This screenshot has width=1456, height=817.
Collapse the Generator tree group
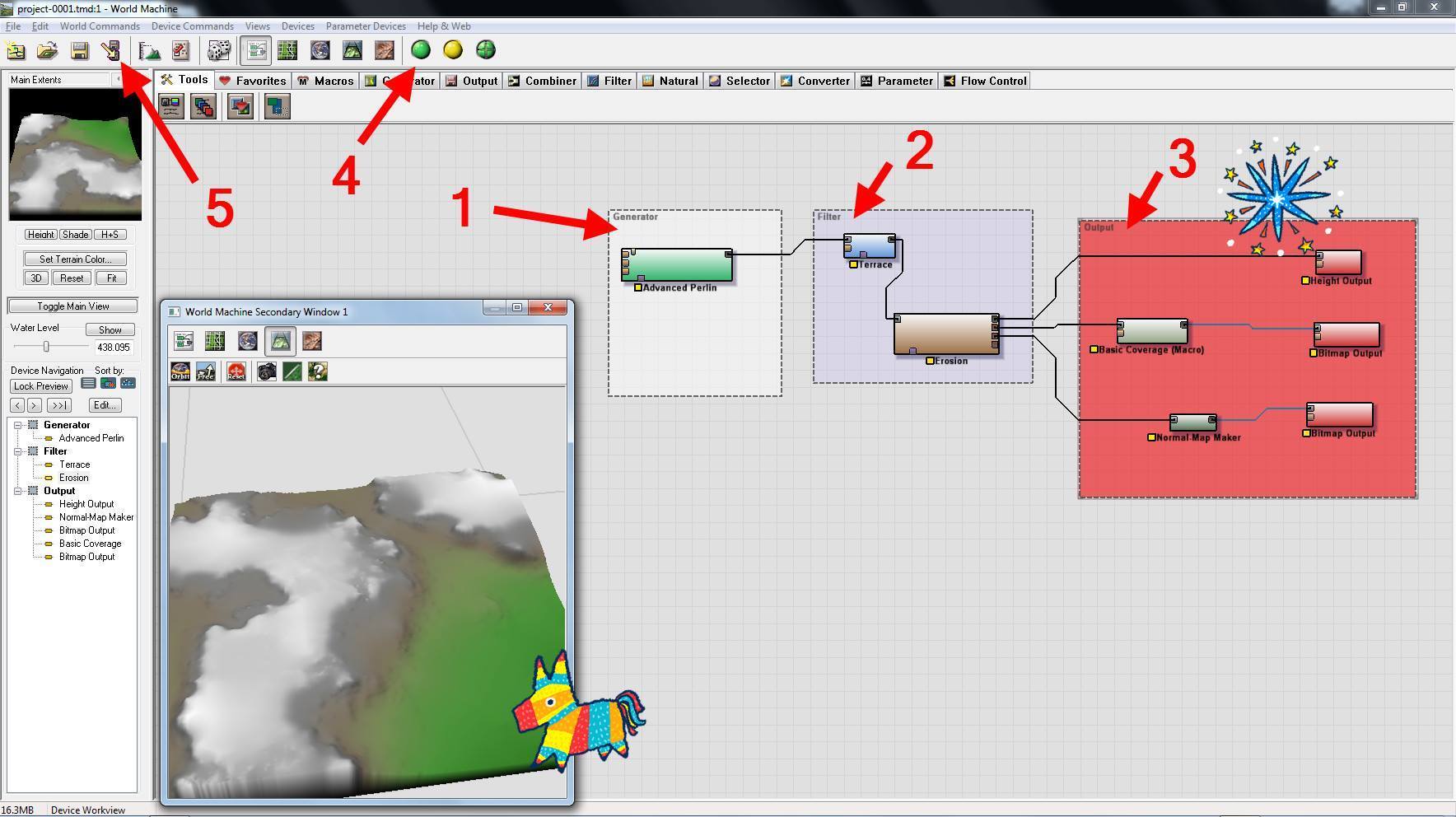(x=17, y=425)
